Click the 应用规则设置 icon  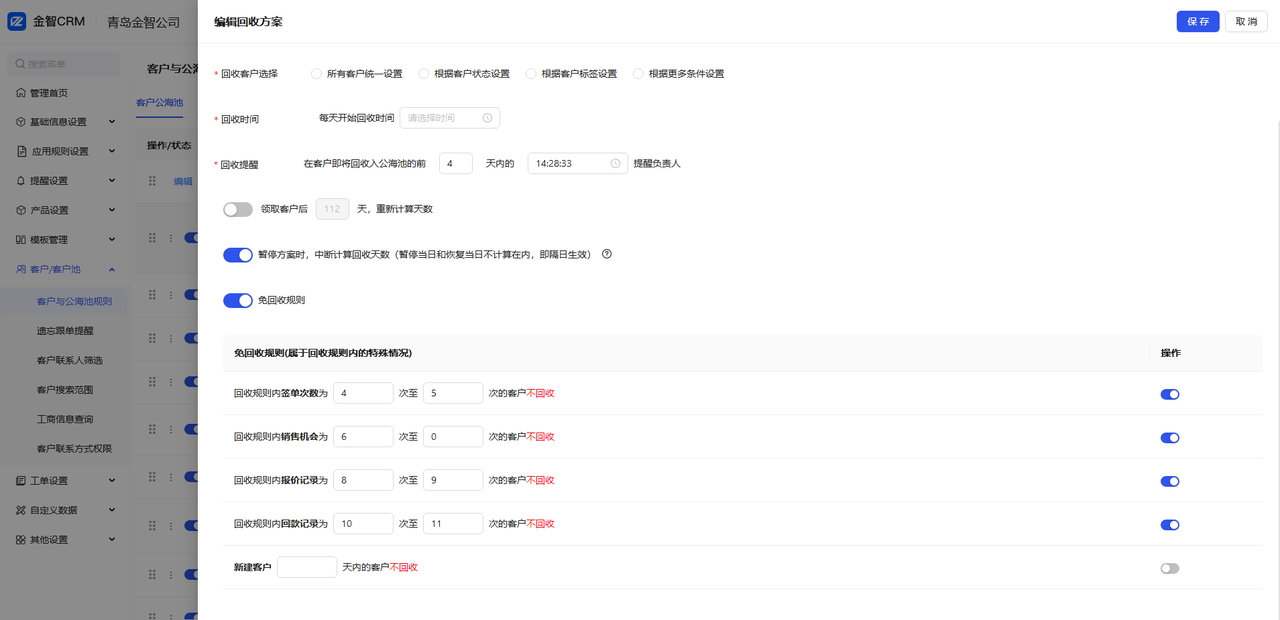pos(21,152)
